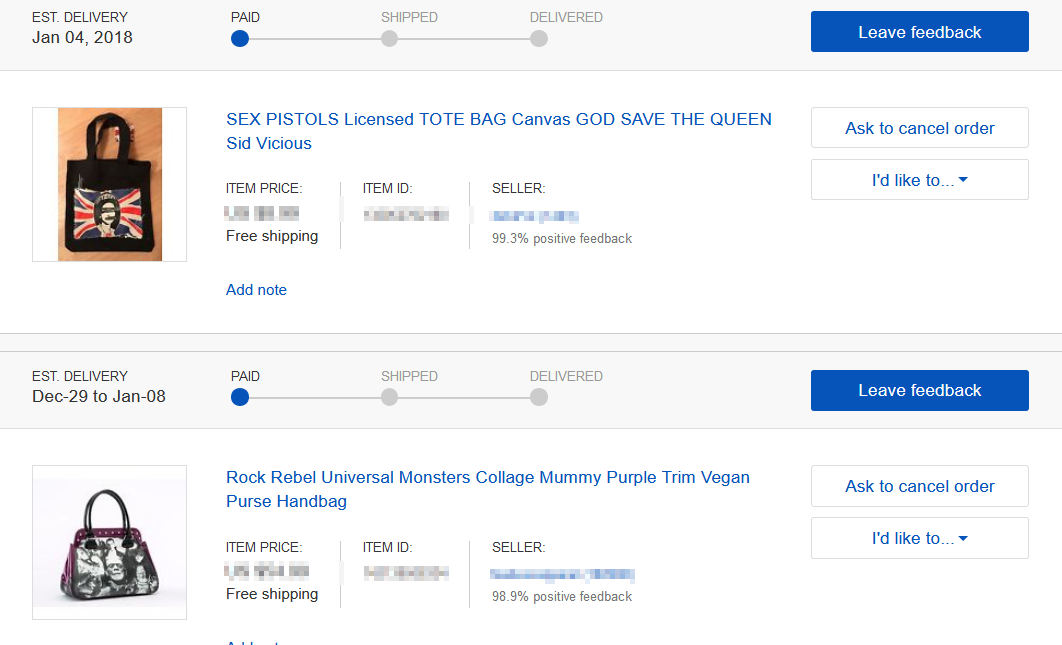Click the SHIPPED progress dot for second order
Viewport: 1062px width, 645px height.
coord(389,397)
